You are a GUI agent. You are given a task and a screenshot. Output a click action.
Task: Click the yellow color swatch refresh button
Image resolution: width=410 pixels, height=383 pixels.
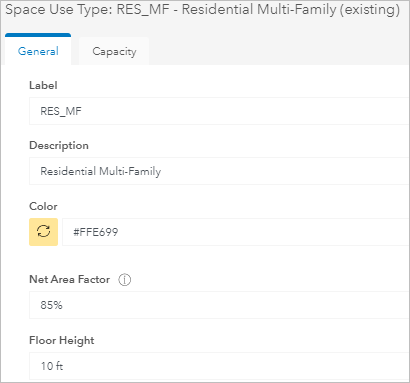pos(43,232)
